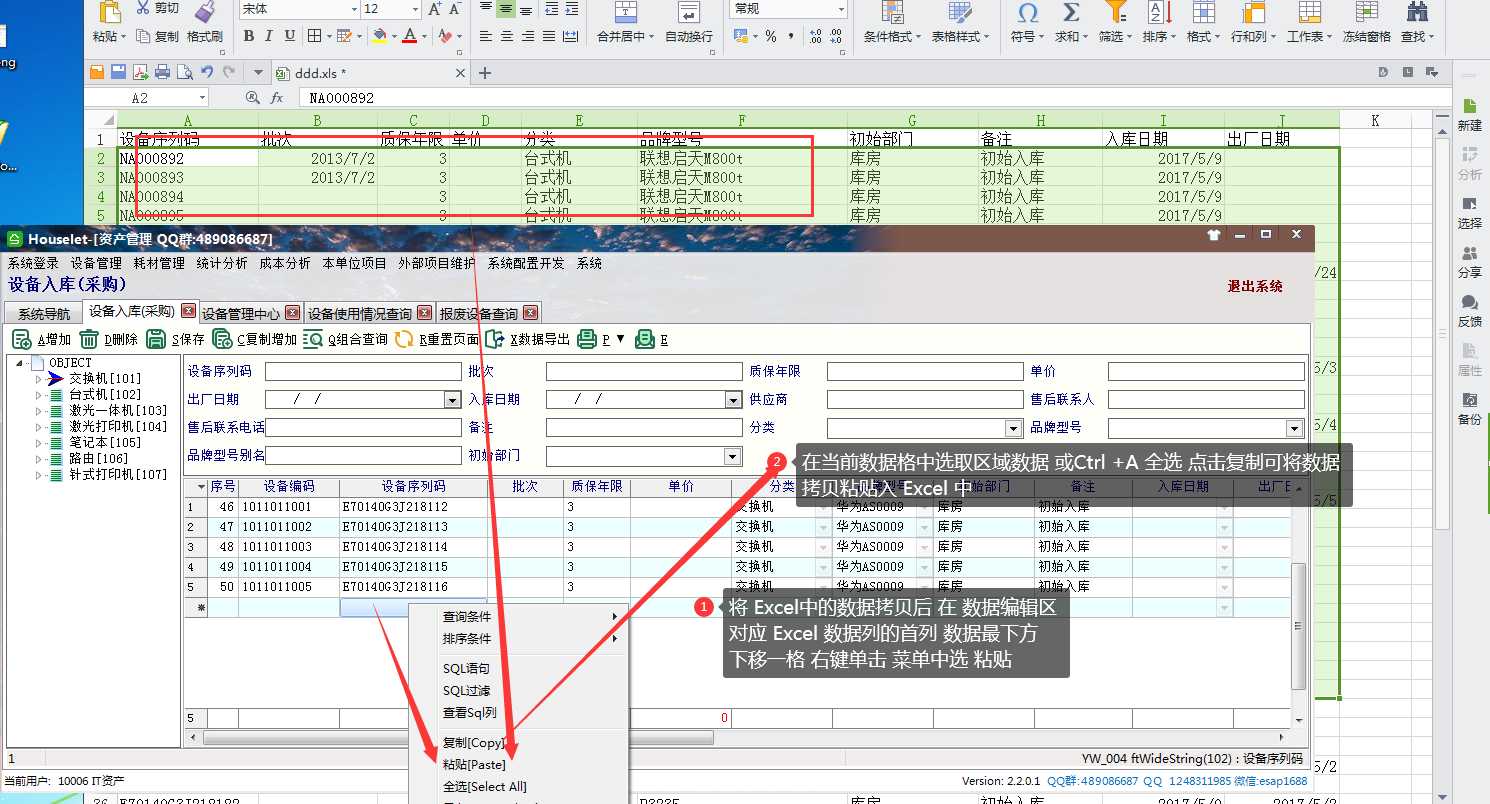
Task: Open the 品牌型号 combo box in form
Action: click(x=1295, y=427)
